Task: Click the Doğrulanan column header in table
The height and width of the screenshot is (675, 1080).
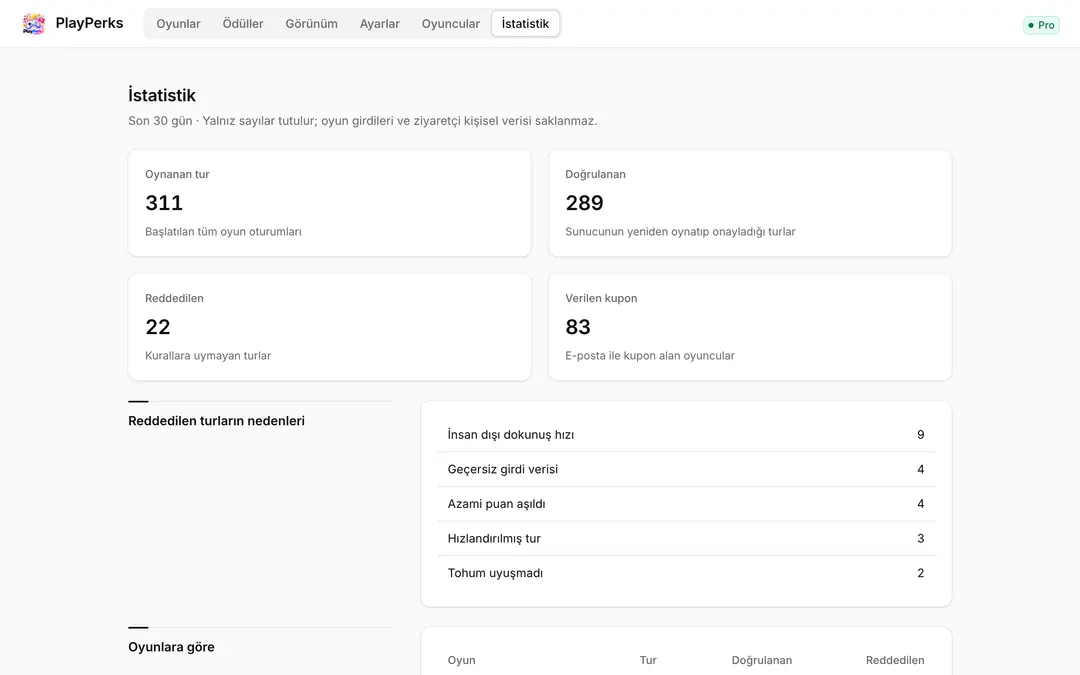Action: click(x=762, y=660)
